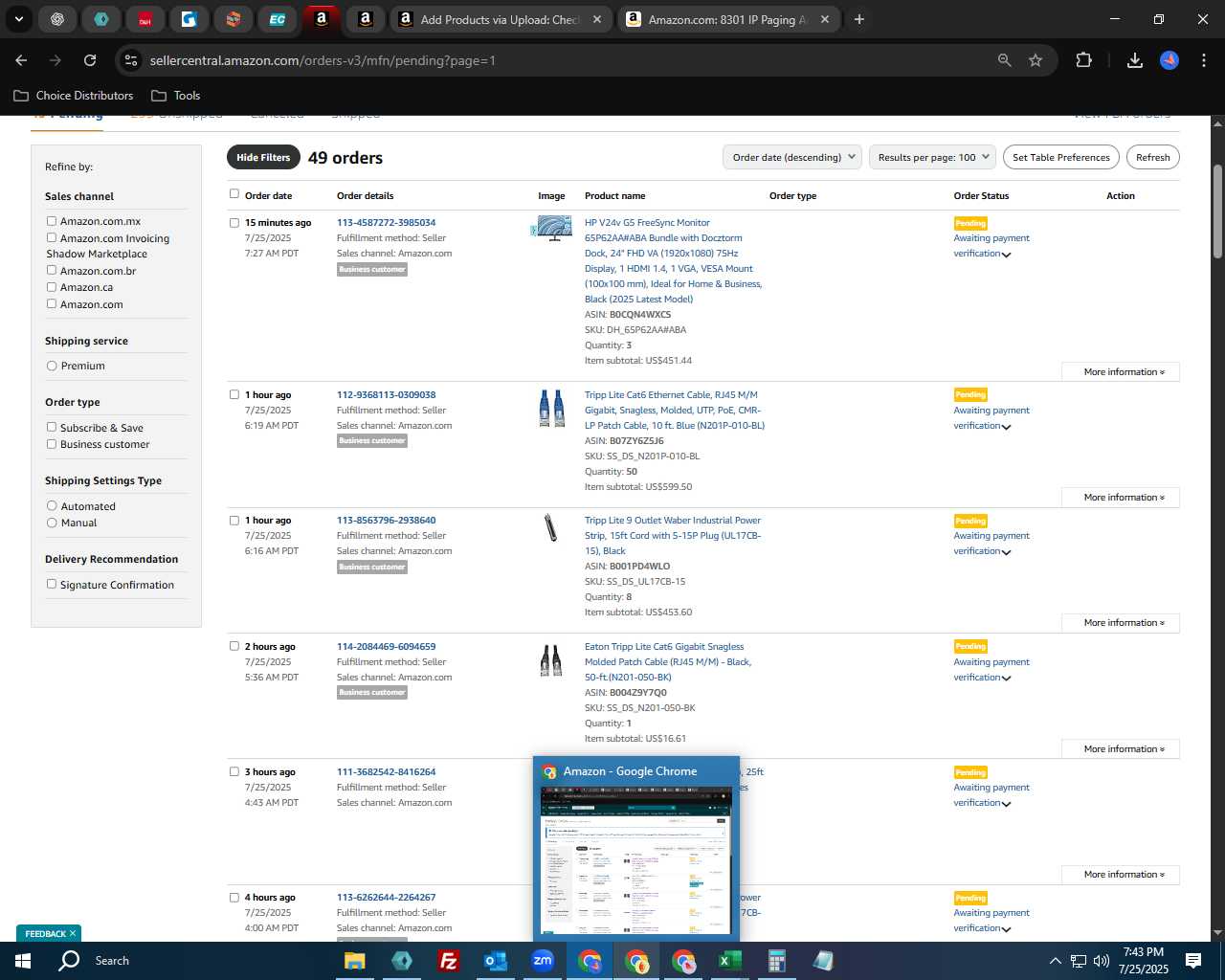Open Zoom from taskbar
The image size is (1225, 980).
pos(543,961)
